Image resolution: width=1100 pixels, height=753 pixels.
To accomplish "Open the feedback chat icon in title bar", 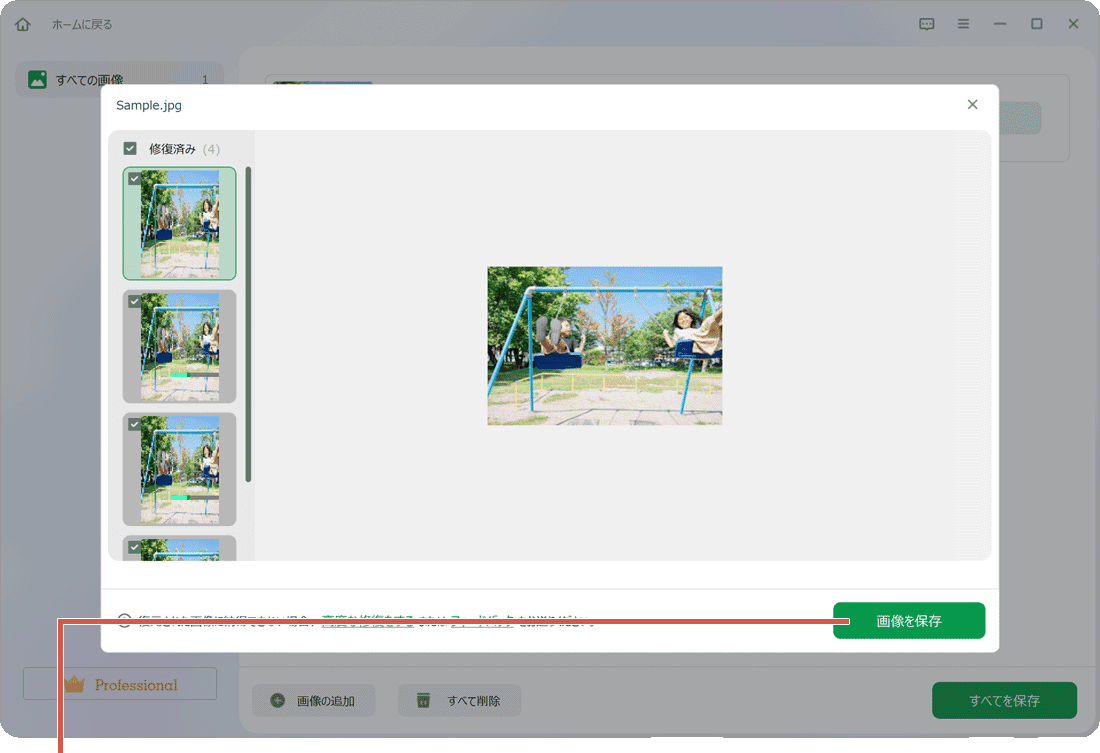I will [926, 23].
